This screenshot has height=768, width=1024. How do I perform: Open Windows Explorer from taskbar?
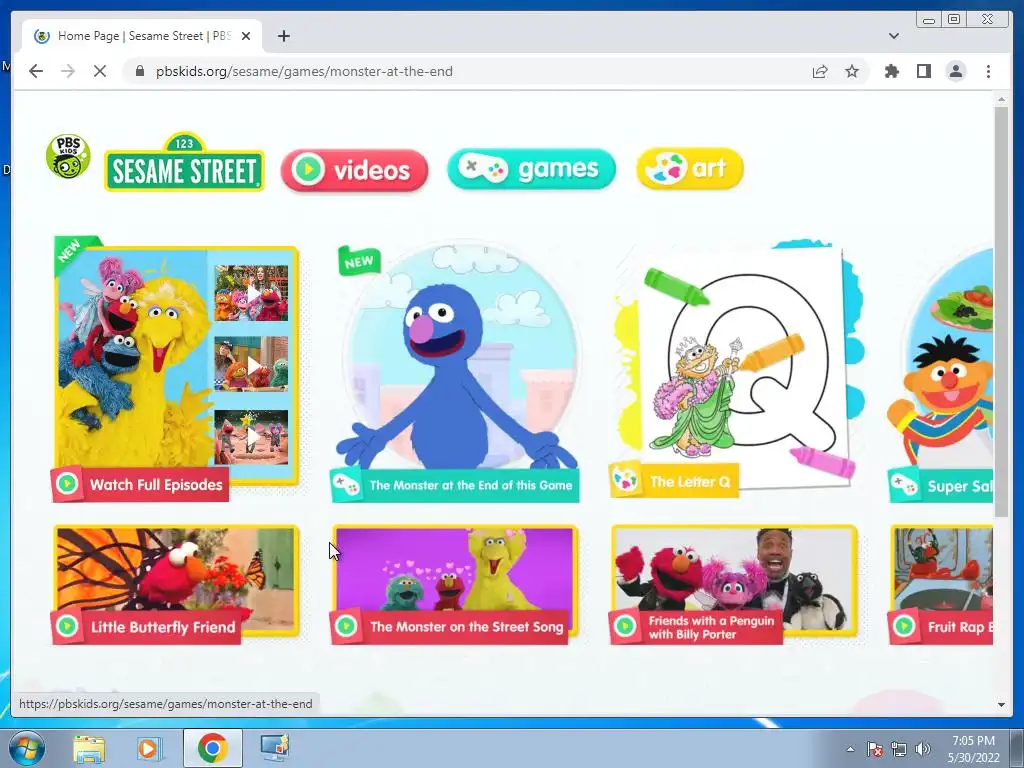(x=89, y=748)
